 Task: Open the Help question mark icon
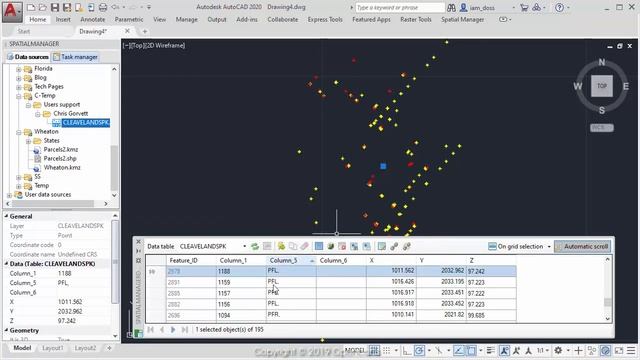tap(560, 8)
